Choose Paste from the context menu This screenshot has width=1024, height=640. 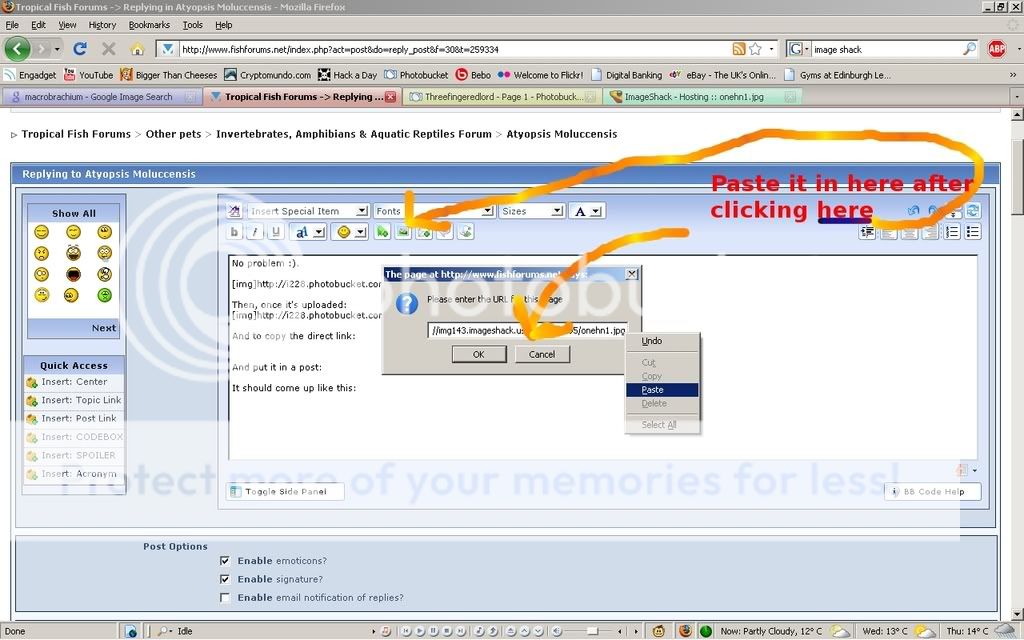coord(653,390)
